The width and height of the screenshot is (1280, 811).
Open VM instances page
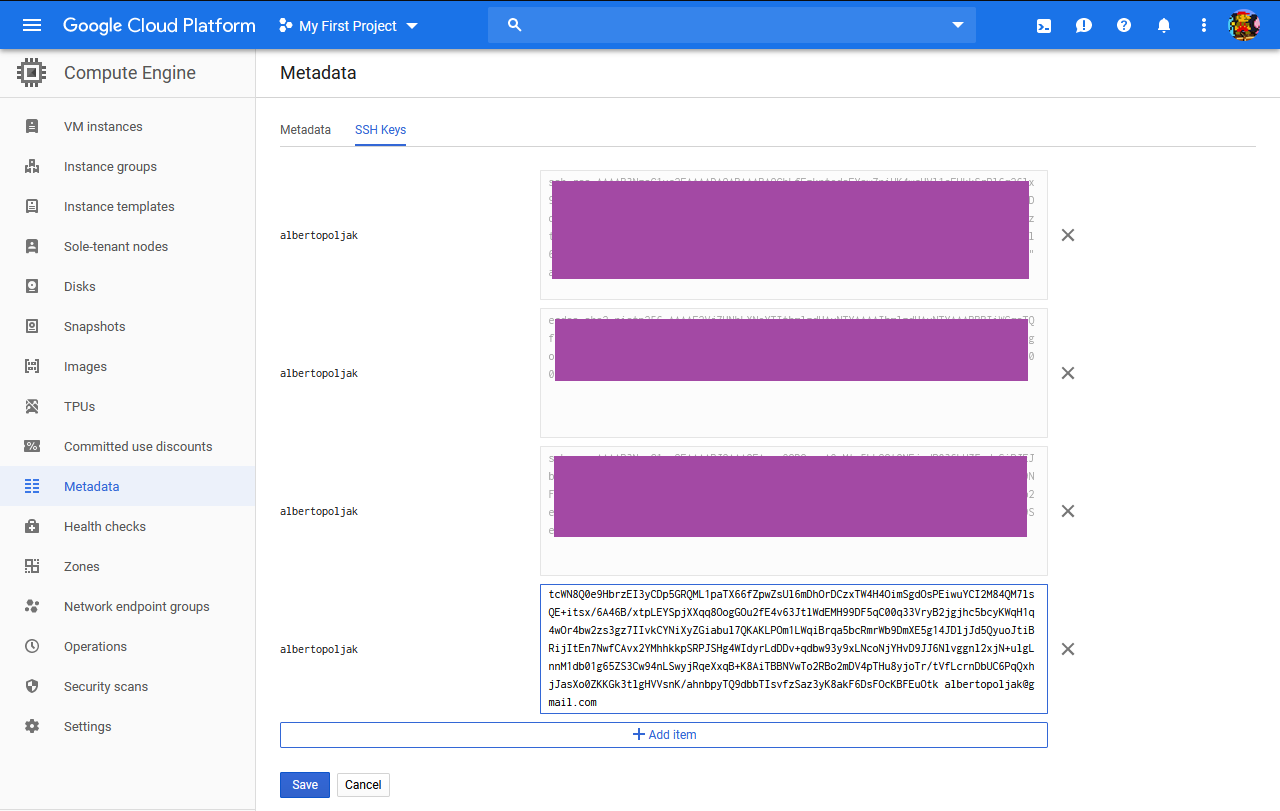click(x=103, y=127)
